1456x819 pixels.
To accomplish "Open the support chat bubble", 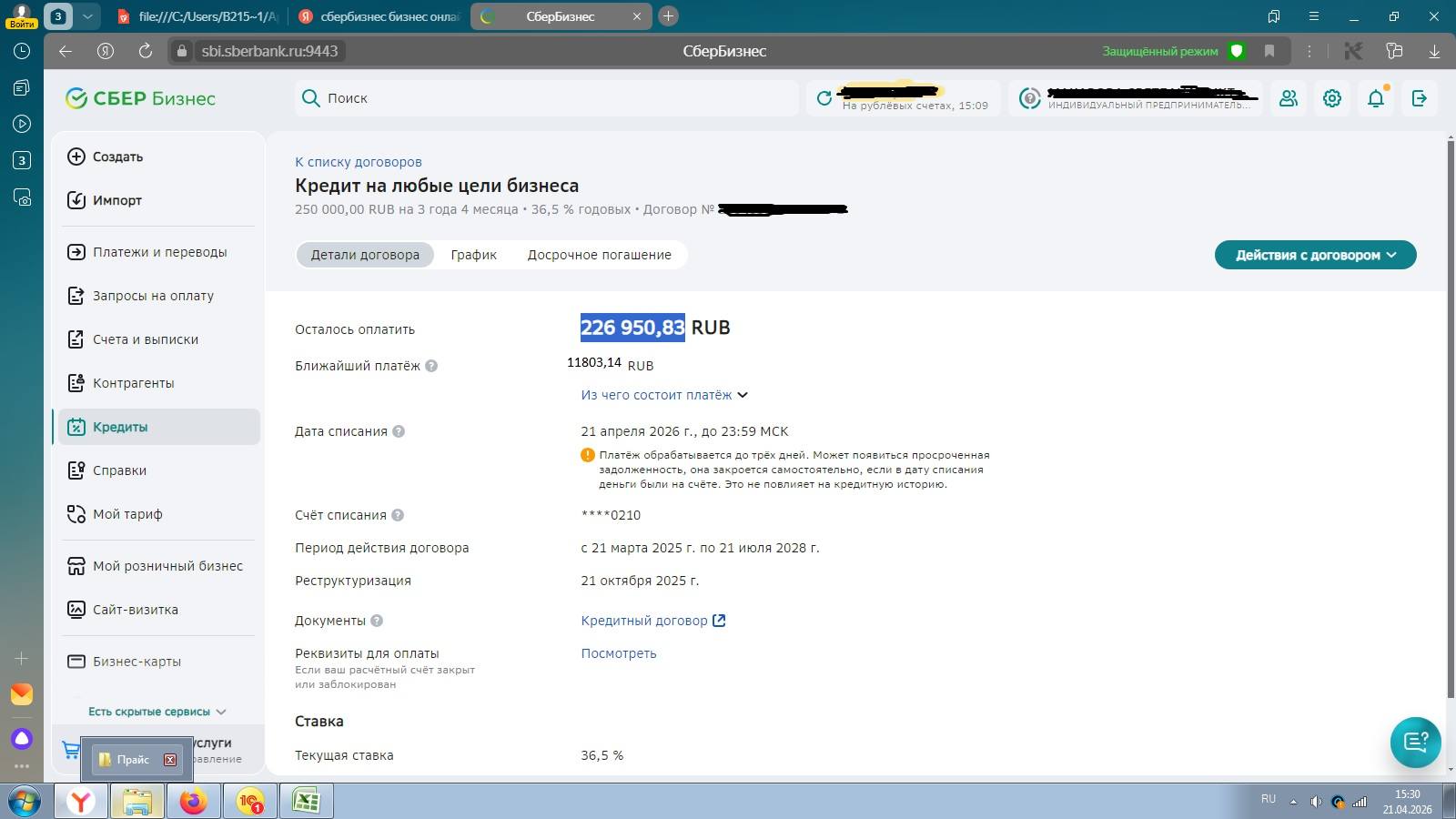I will (x=1415, y=742).
